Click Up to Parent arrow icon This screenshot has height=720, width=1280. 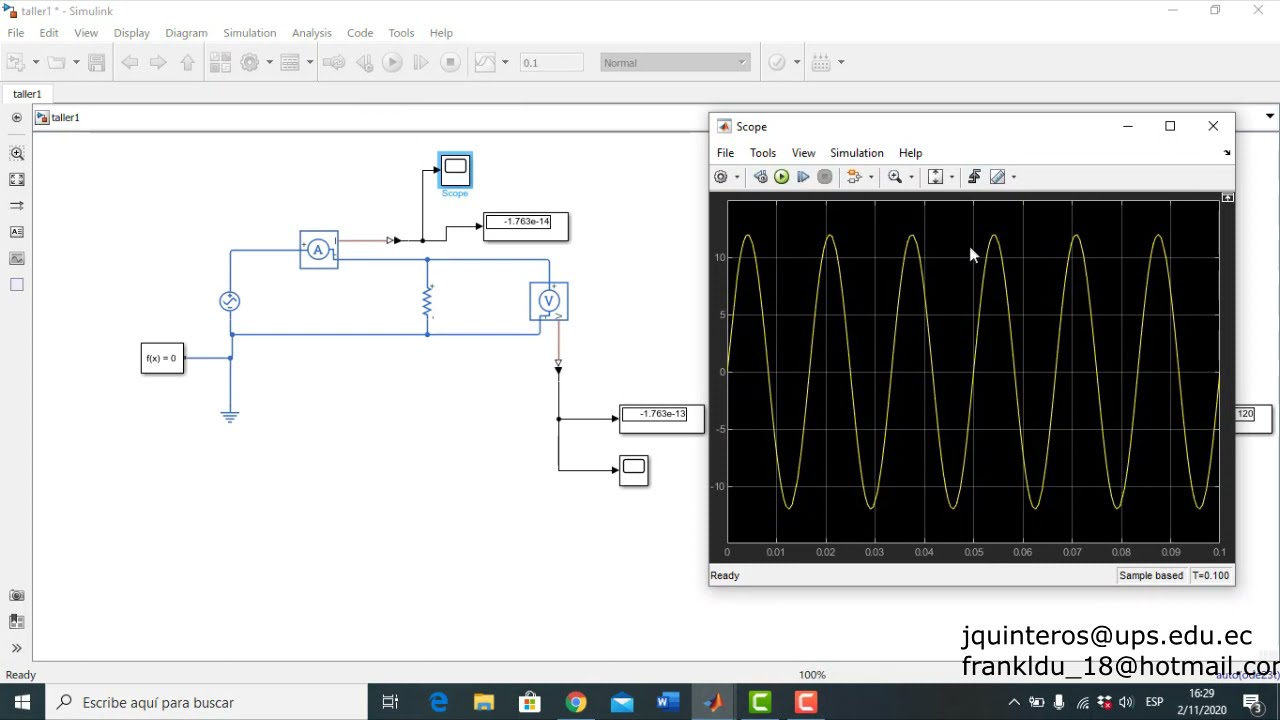click(x=187, y=63)
